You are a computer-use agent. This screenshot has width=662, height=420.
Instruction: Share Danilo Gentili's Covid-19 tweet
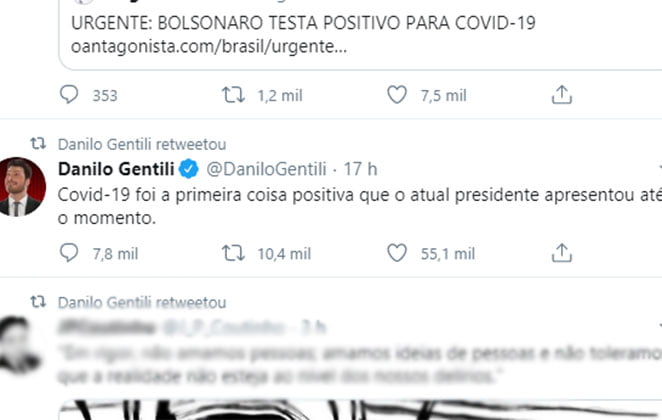[x=562, y=253]
